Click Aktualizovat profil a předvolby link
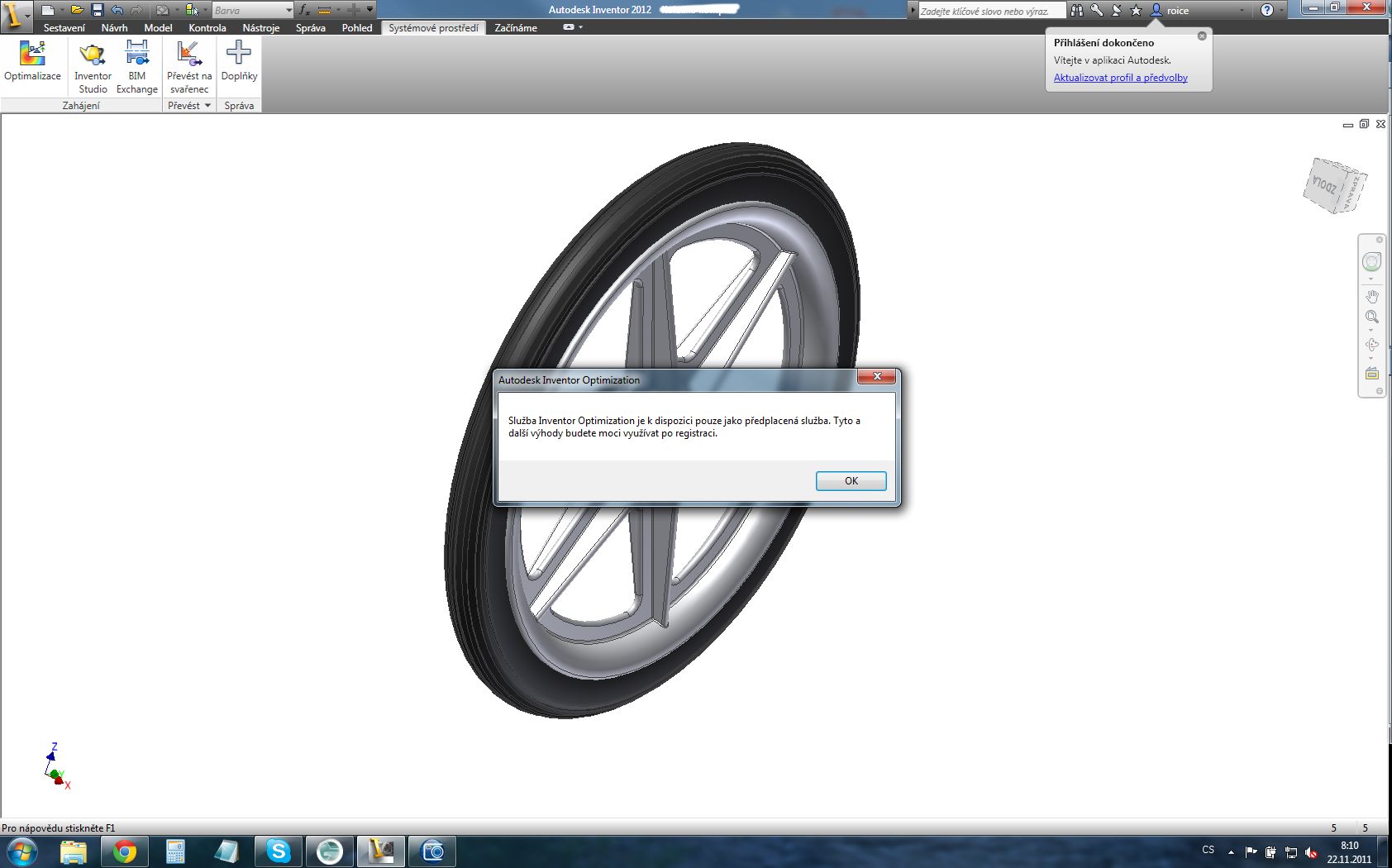The image size is (1392, 868). 1120,78
